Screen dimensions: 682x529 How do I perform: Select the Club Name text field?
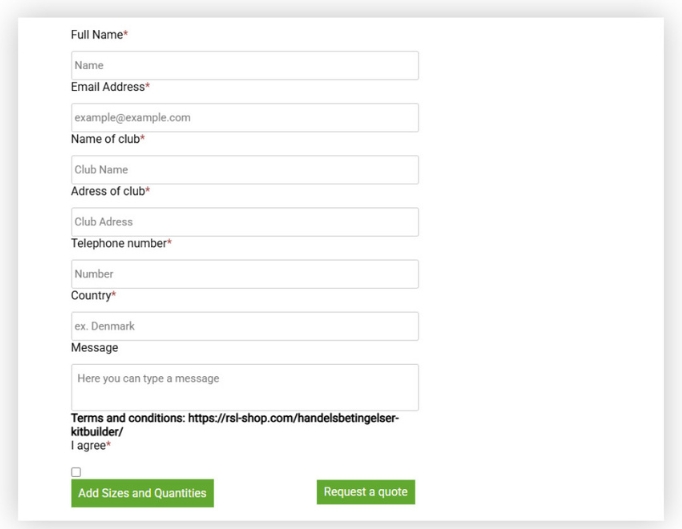pyautogui.click(x=244, y=170)
